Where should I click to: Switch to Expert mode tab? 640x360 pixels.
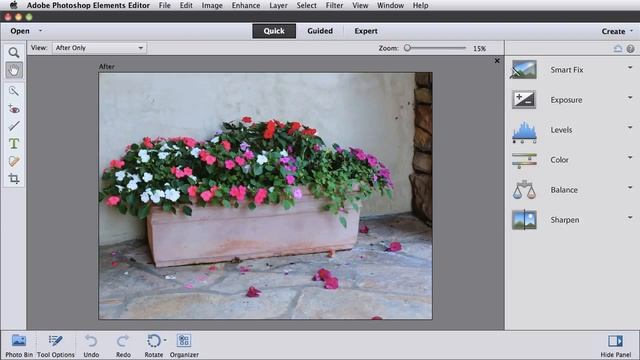[366, 31]
